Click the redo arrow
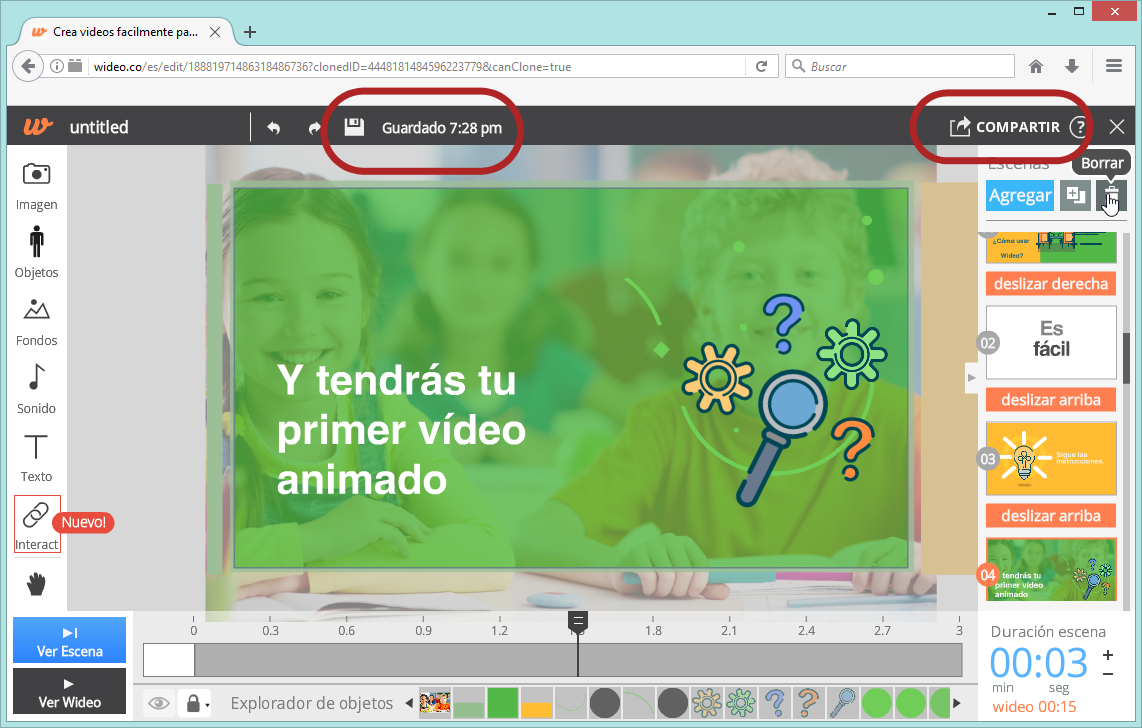Viewport: 1142px width, 728px height. 314,127
